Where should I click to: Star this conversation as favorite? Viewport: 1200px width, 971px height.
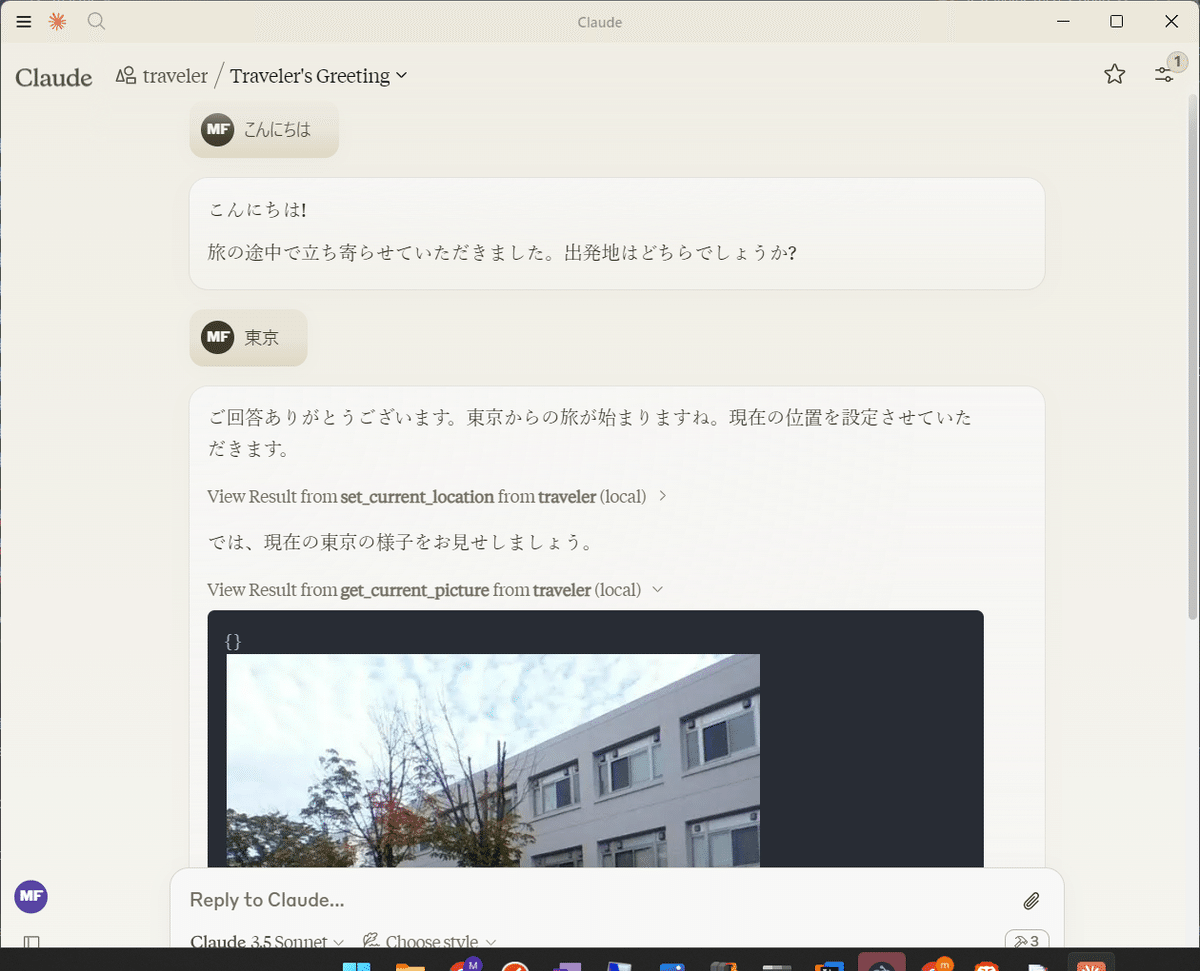click(x=1114, y=74)
